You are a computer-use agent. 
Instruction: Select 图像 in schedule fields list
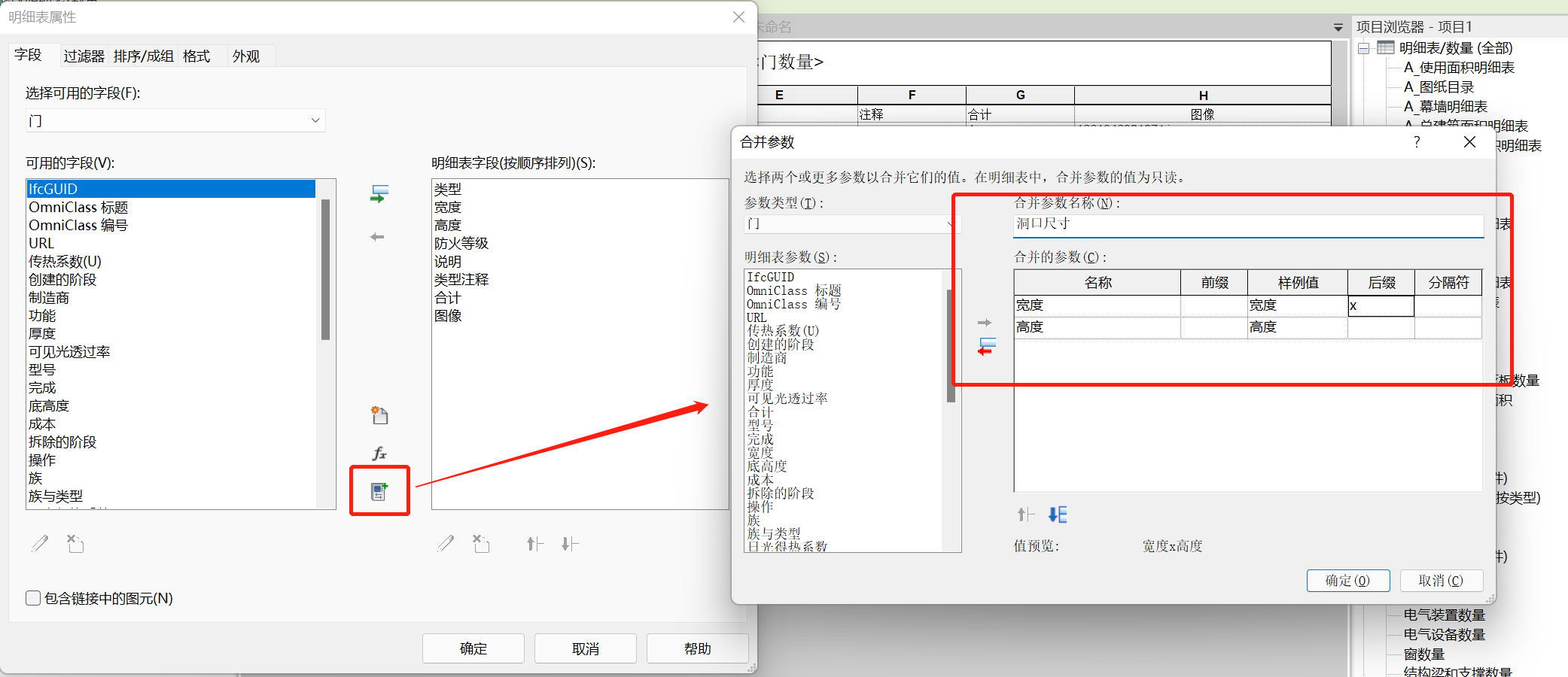(448, 315)
